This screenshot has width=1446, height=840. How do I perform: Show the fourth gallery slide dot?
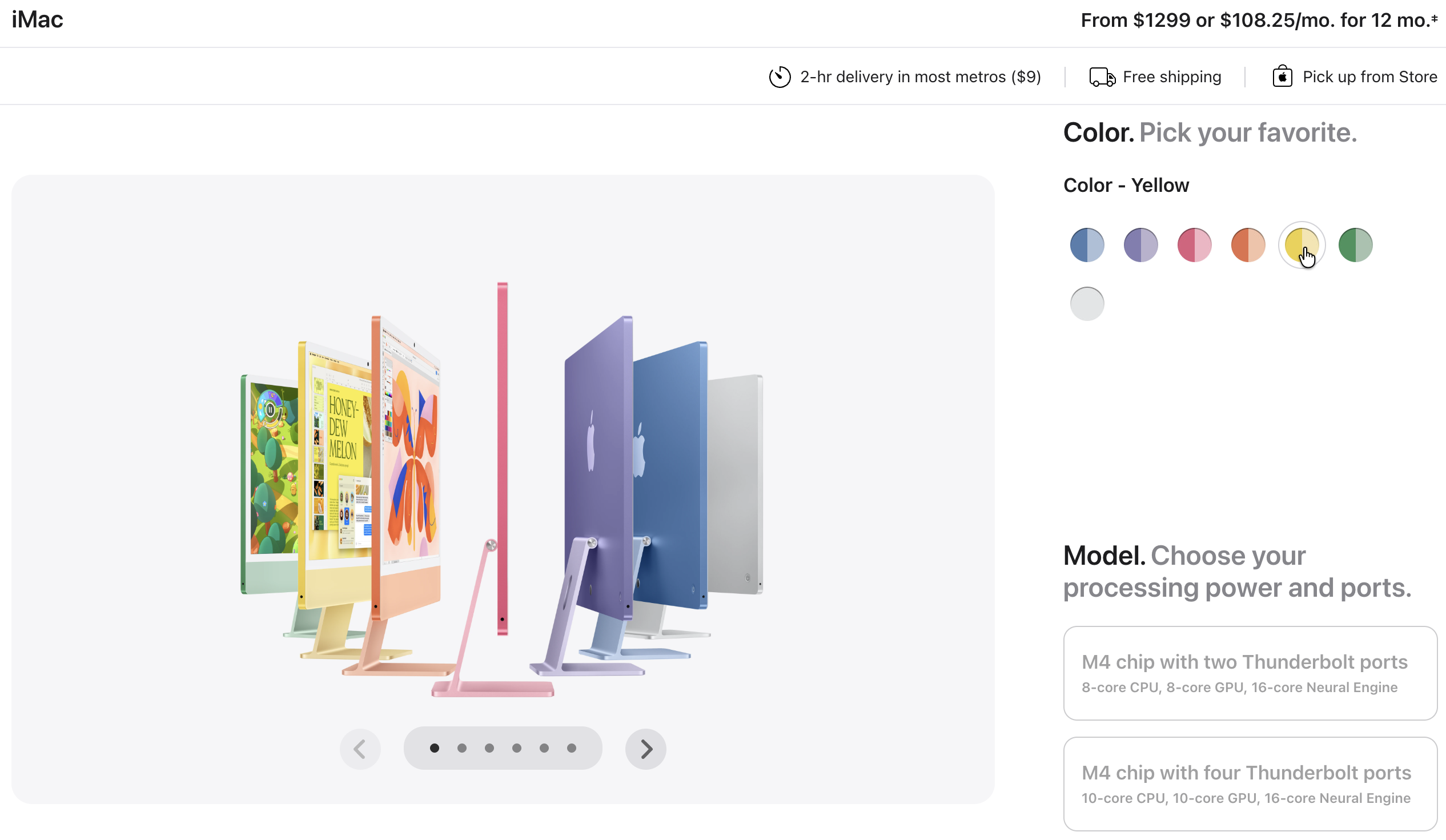click(x=516, y=748)
